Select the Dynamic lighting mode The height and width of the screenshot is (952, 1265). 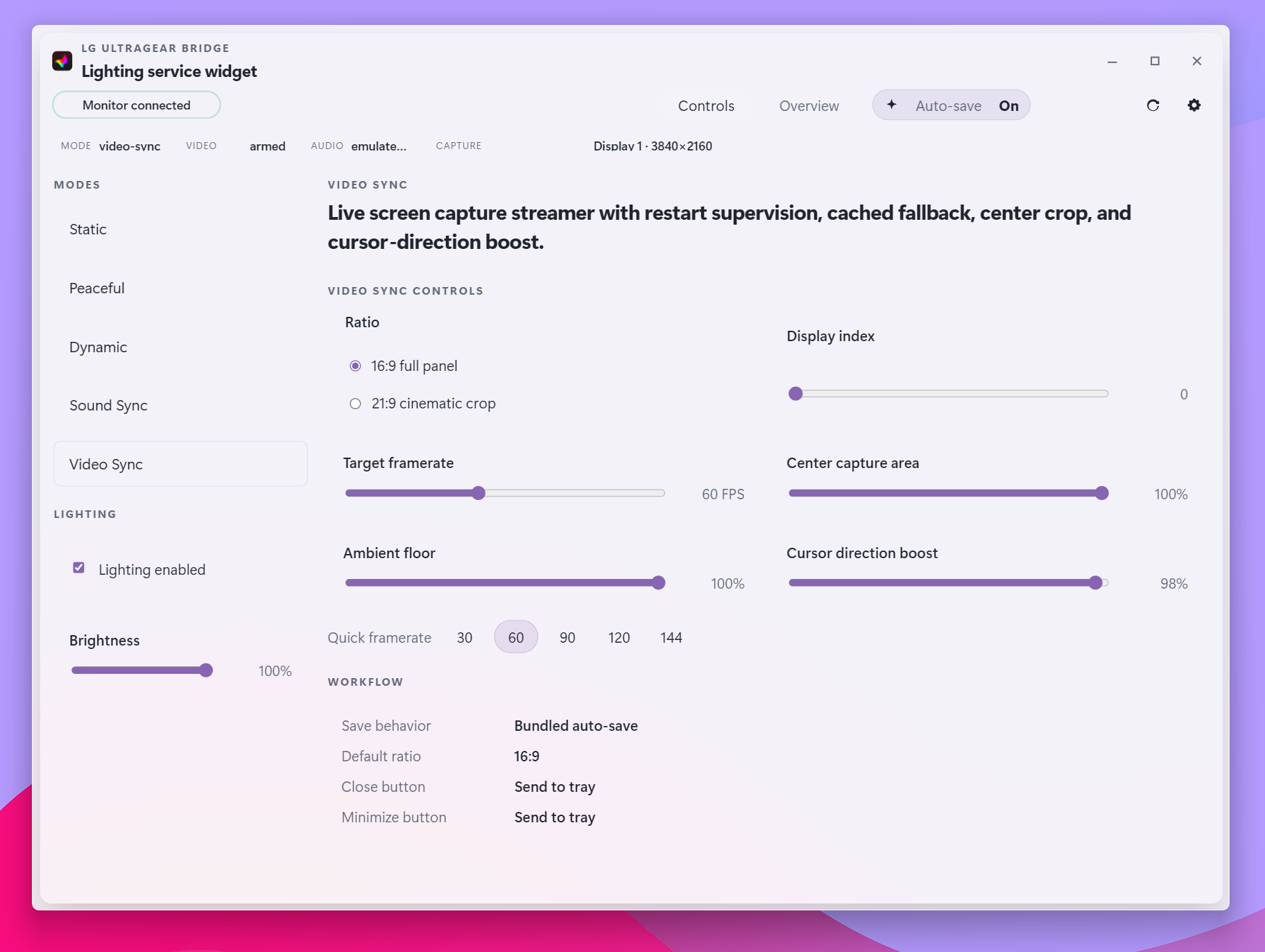180,347
